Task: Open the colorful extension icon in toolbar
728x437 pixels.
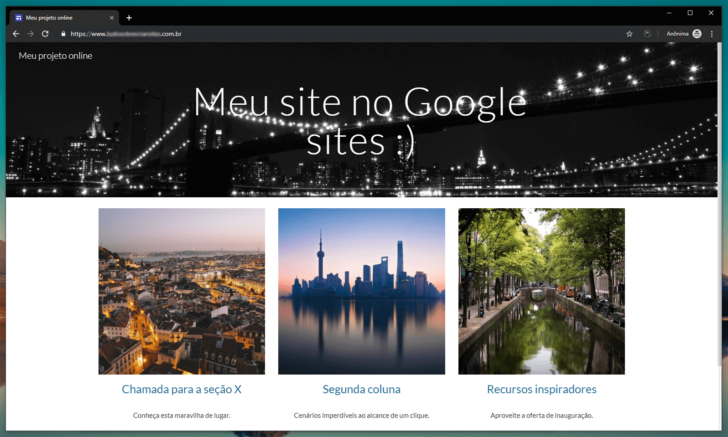Action: [x=647, y=34]
